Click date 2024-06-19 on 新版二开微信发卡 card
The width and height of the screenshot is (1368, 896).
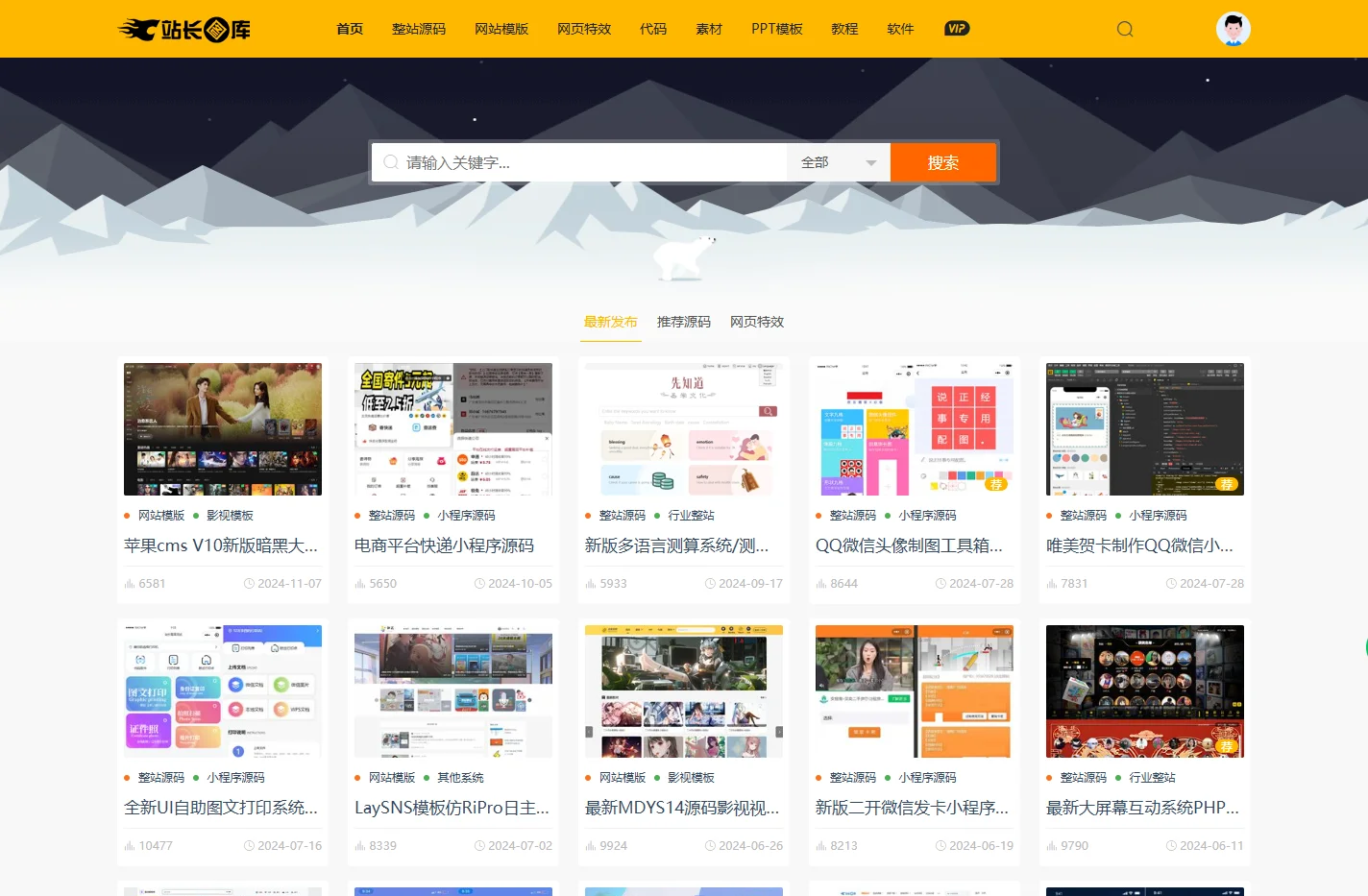pyautogui.click(x=975, y=846)
